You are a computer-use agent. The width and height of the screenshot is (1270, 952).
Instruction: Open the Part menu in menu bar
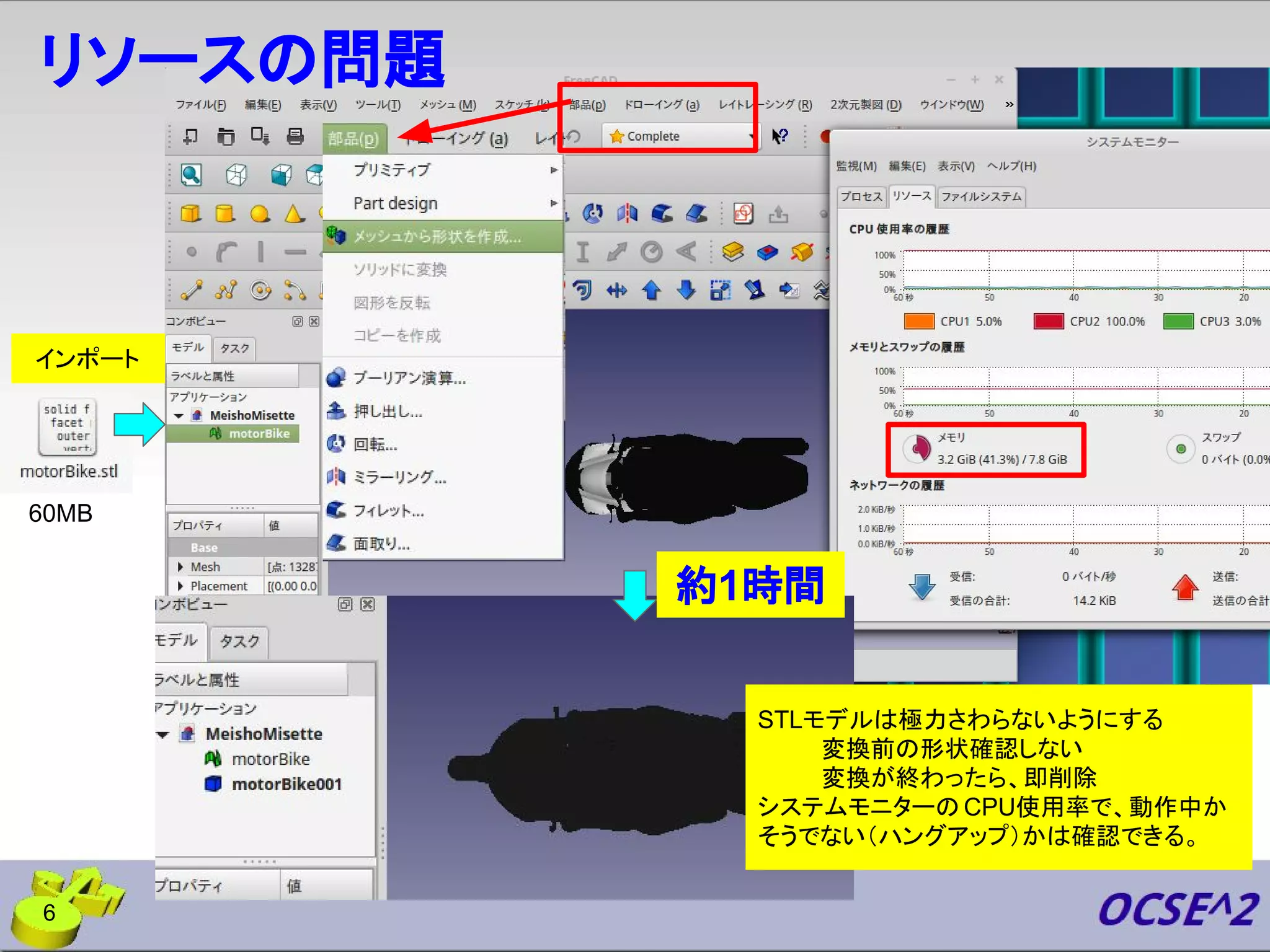tap(587, 104)
